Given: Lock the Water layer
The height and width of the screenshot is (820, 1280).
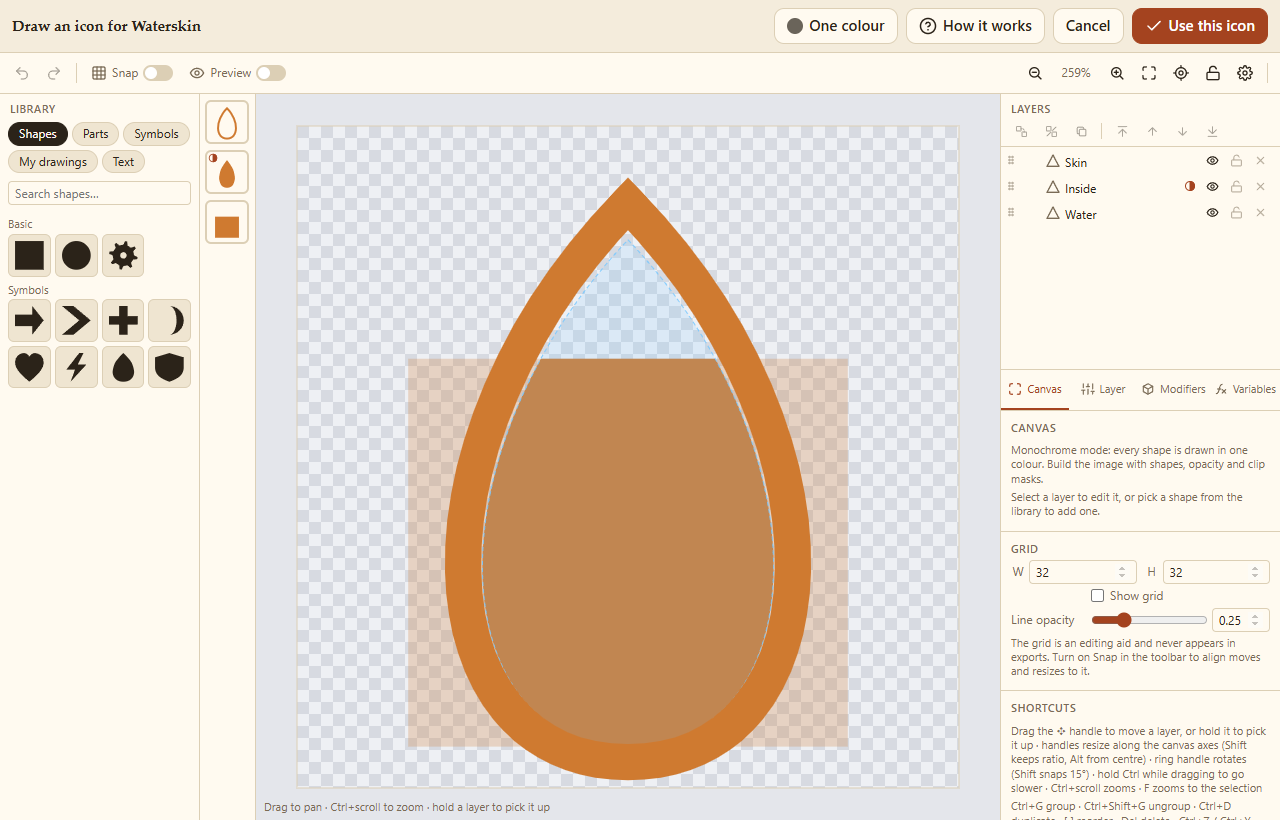Looking at the screenshot, I should click(x=1236, y=213).
